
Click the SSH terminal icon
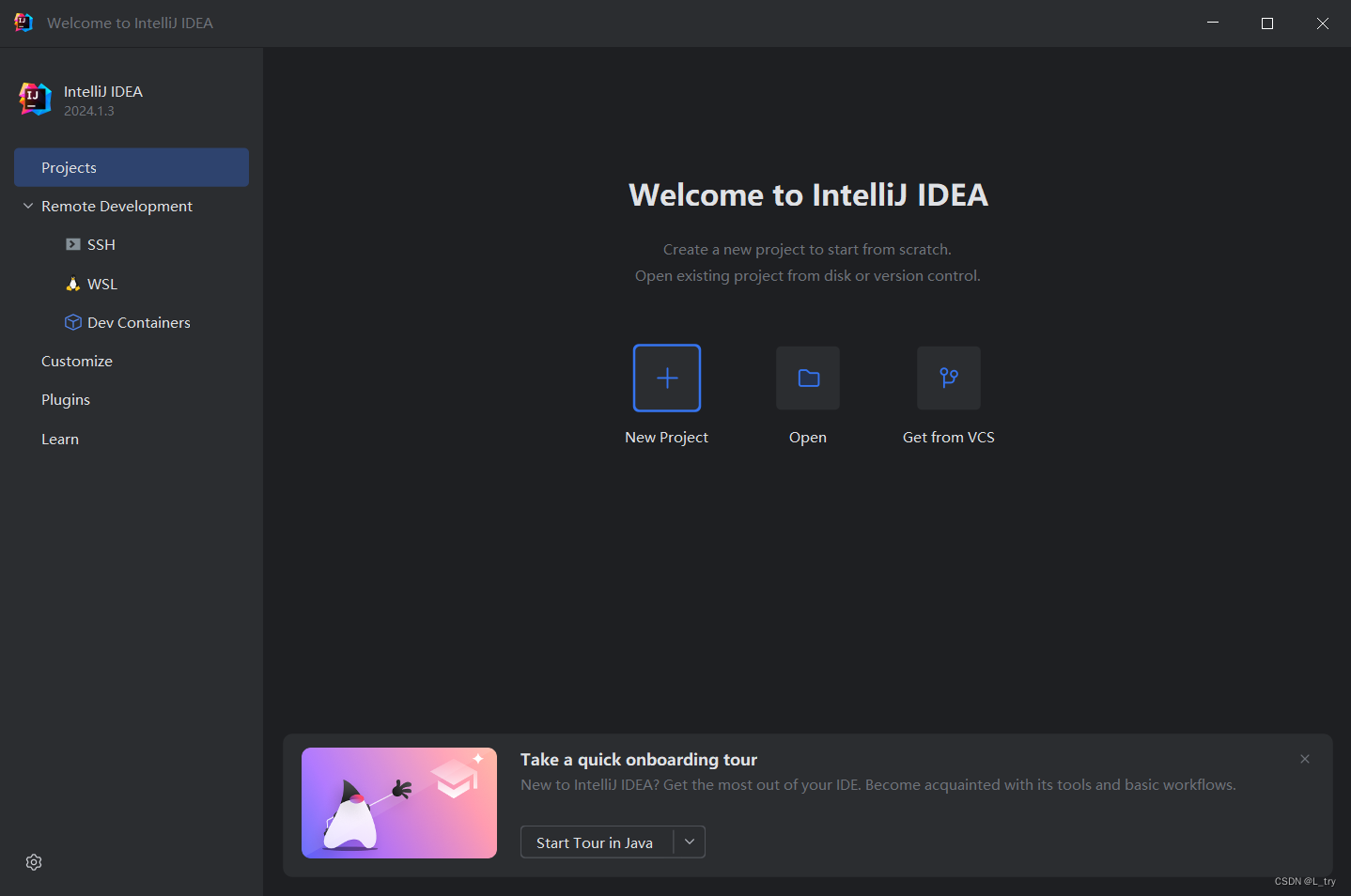(x=73, y=244)
